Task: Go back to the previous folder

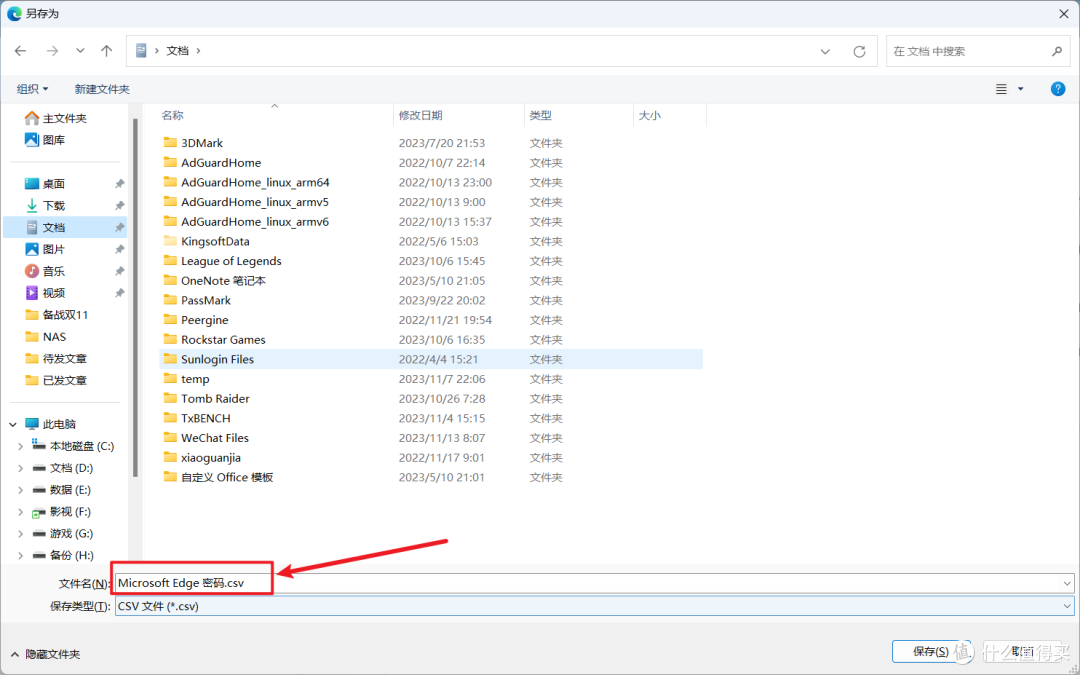Action: pyautogui.click(x=21, y=51)
